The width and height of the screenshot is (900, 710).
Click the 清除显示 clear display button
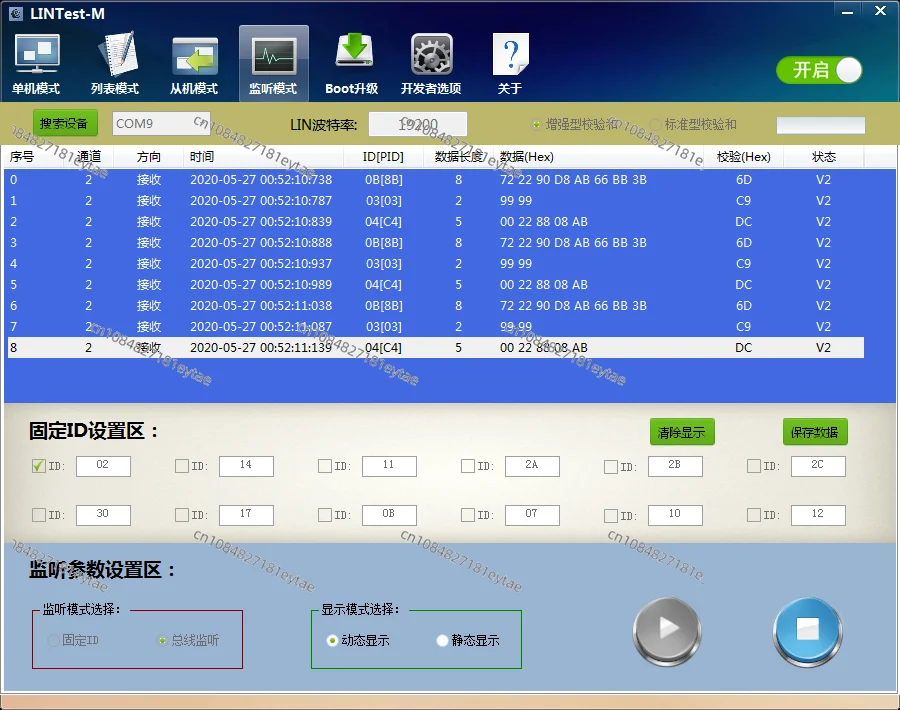pos(682,432)
